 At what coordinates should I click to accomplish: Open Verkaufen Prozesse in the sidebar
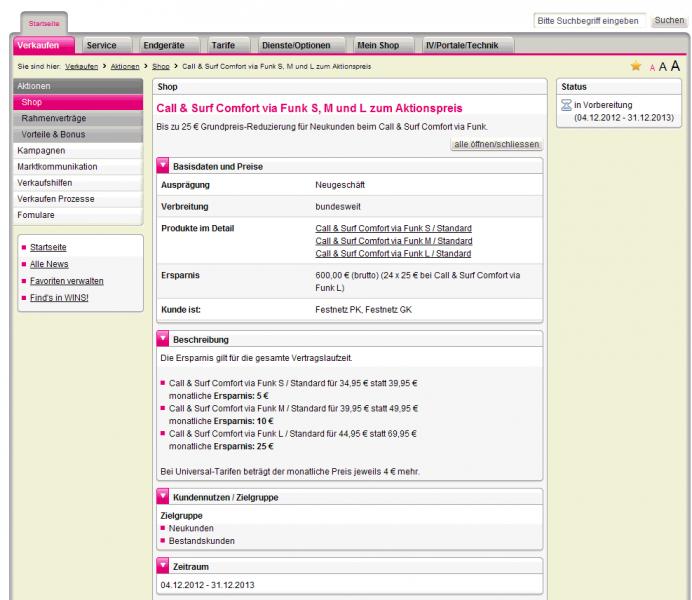[78, 199]
